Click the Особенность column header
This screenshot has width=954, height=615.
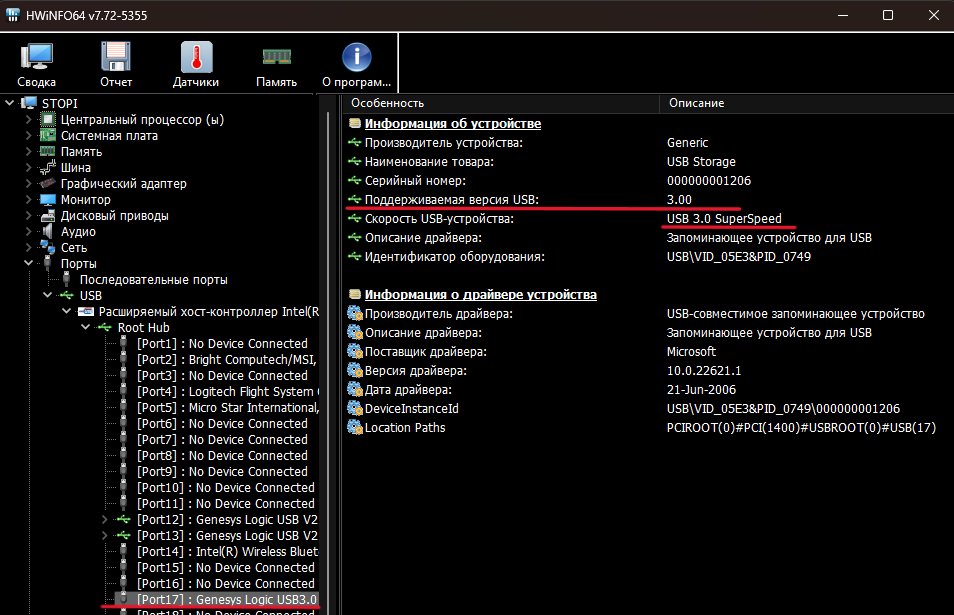click(x=501, y=103)
